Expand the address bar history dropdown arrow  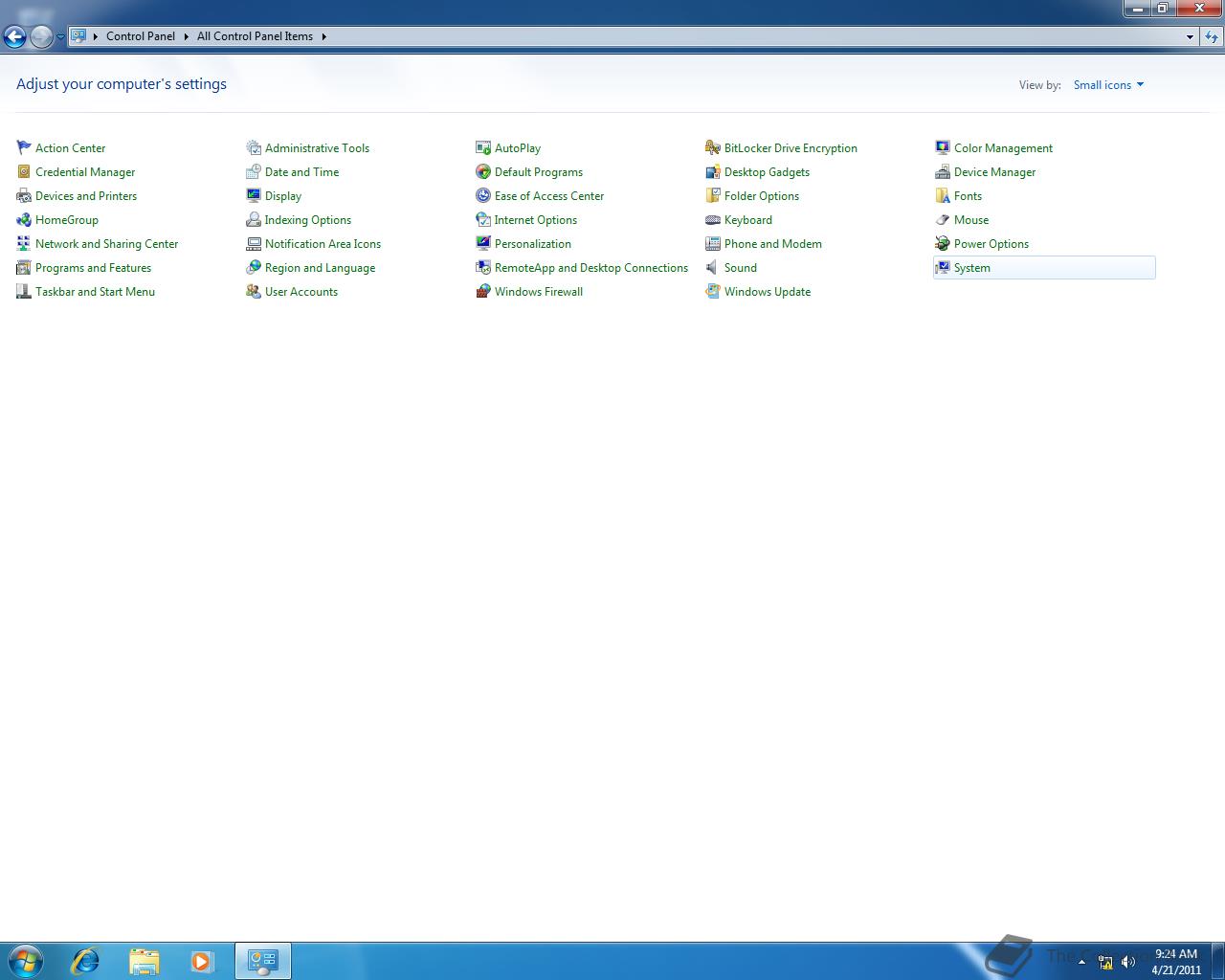1190,36
